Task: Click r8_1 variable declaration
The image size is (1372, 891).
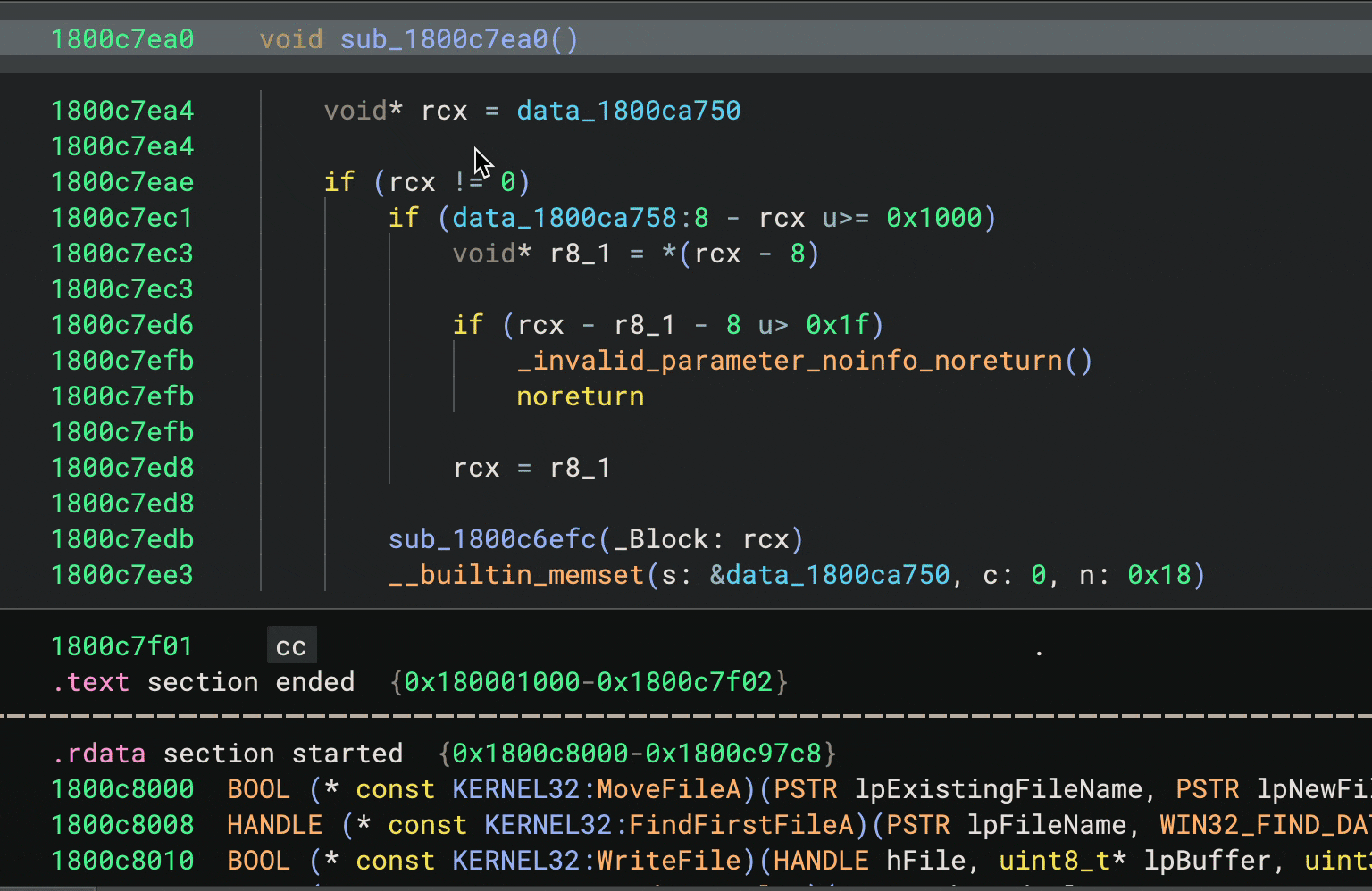Action: 580,254
